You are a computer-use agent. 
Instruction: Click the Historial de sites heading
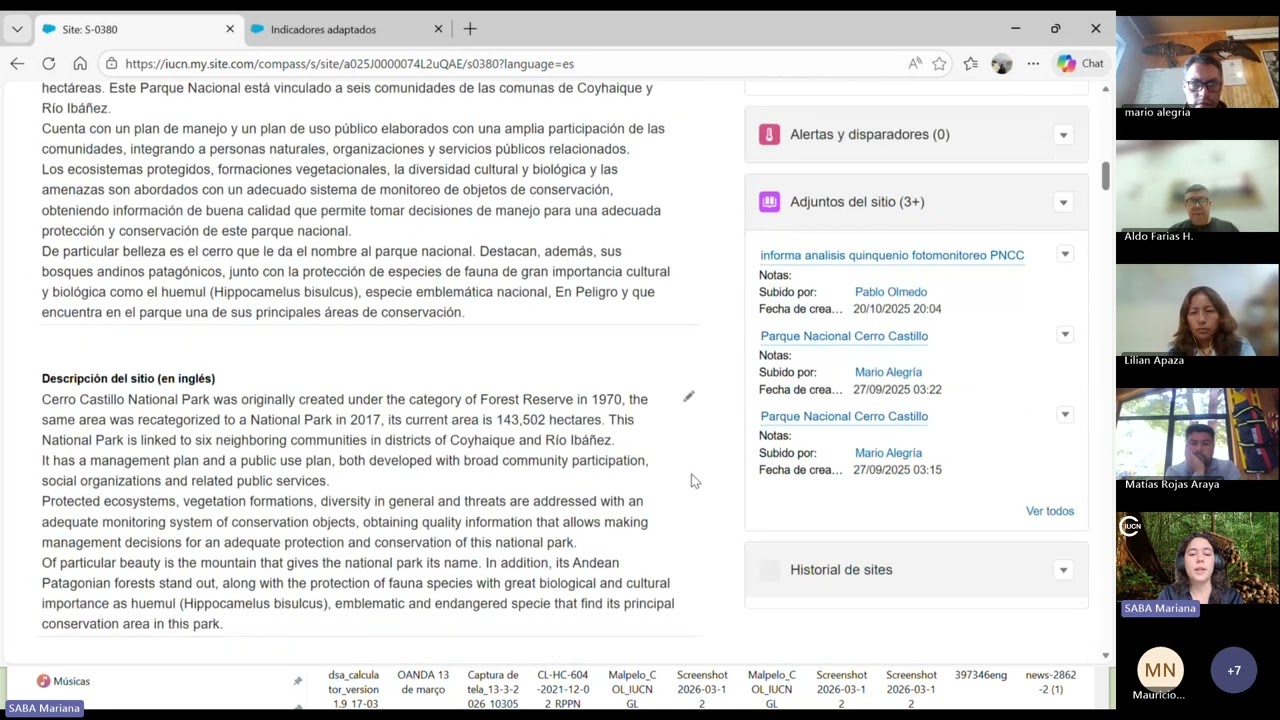point(841,569)
